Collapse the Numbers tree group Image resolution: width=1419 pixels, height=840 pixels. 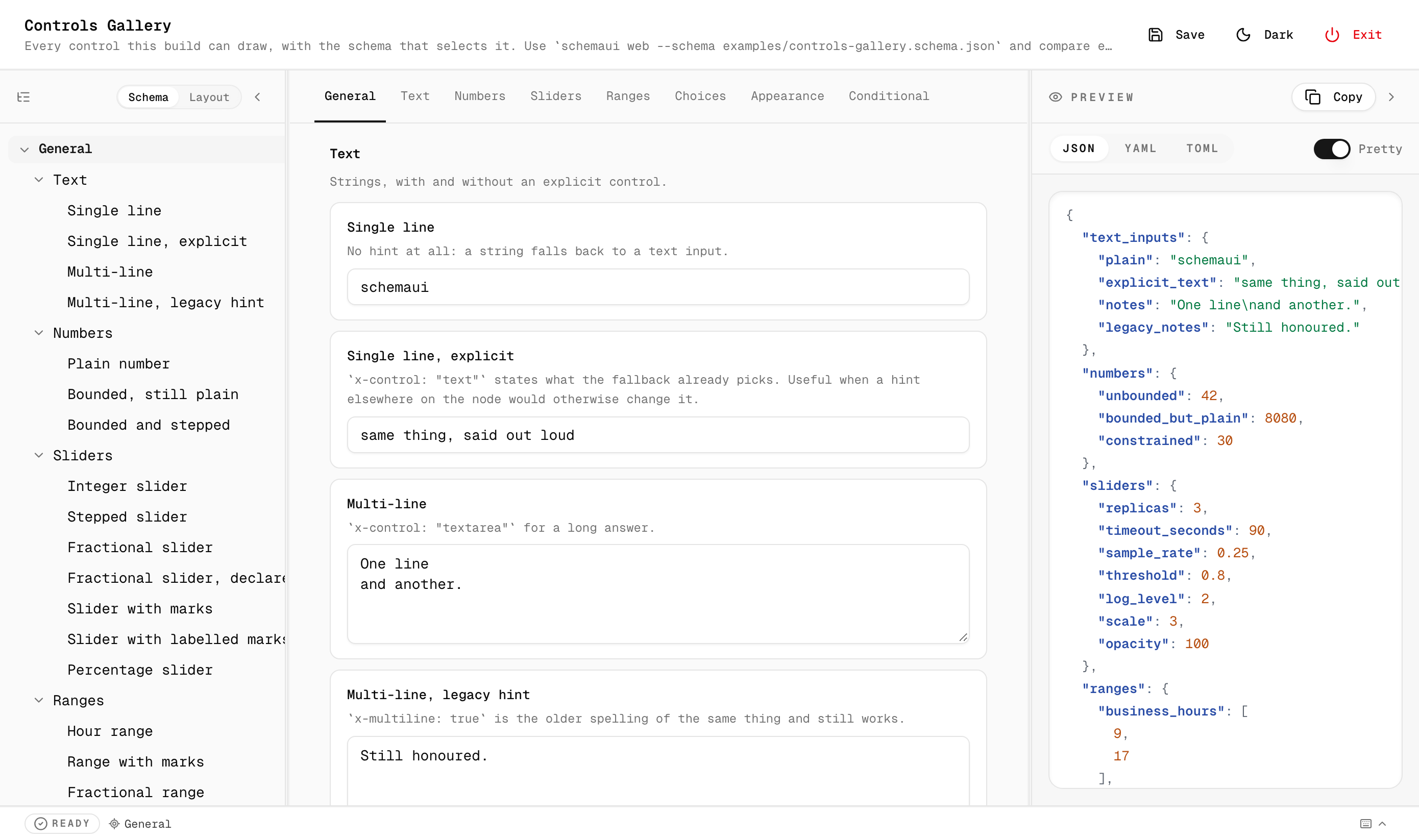point(38,333)
